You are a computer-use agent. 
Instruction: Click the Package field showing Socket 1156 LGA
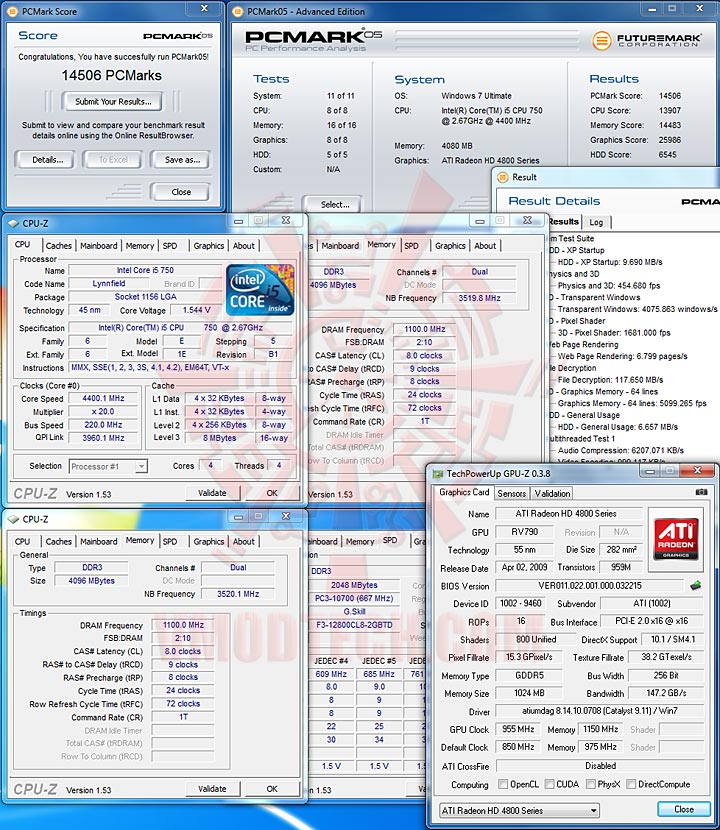pos(146,296)
